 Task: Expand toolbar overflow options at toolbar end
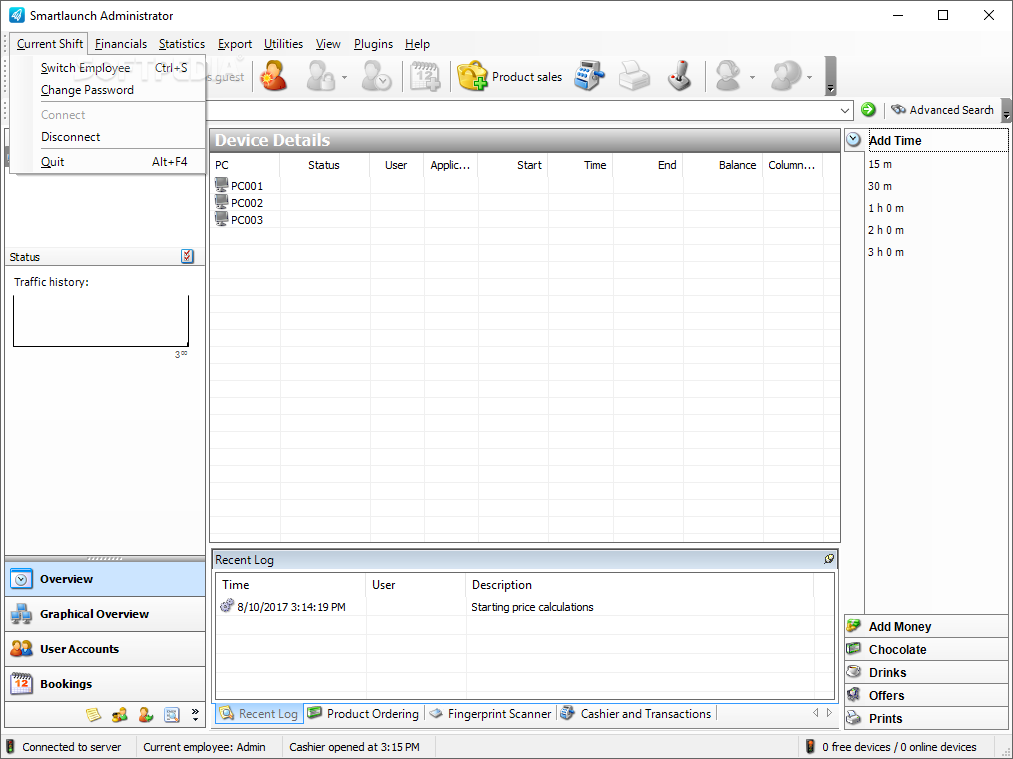click(831, 76)
